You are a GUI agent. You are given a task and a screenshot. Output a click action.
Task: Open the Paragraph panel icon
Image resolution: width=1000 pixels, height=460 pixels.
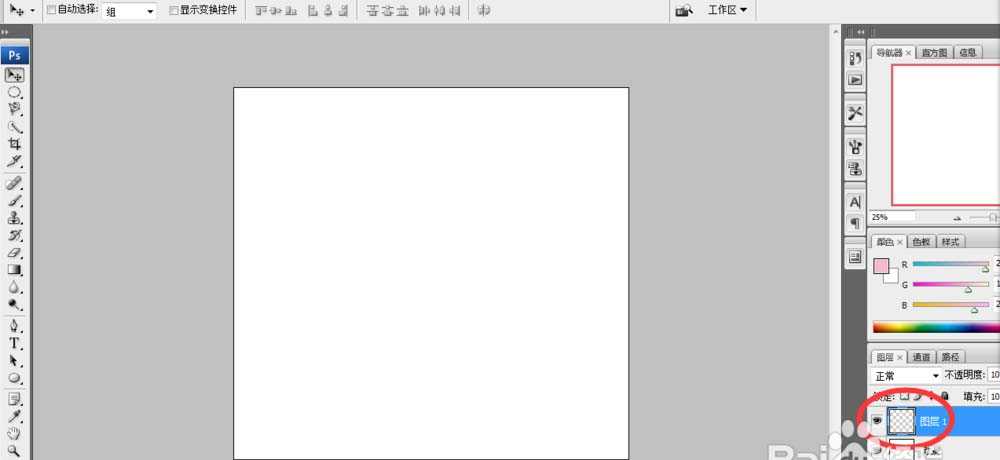tap(855, 223)
